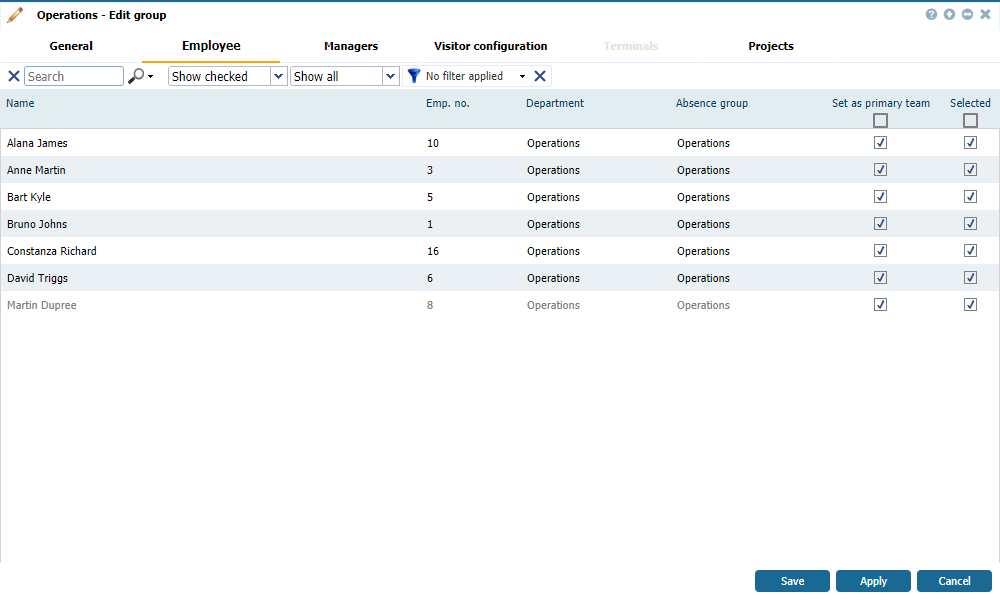Toggle Set as primary team header checkbox
Screen dimensions: 1000x600
click(880, 121)
